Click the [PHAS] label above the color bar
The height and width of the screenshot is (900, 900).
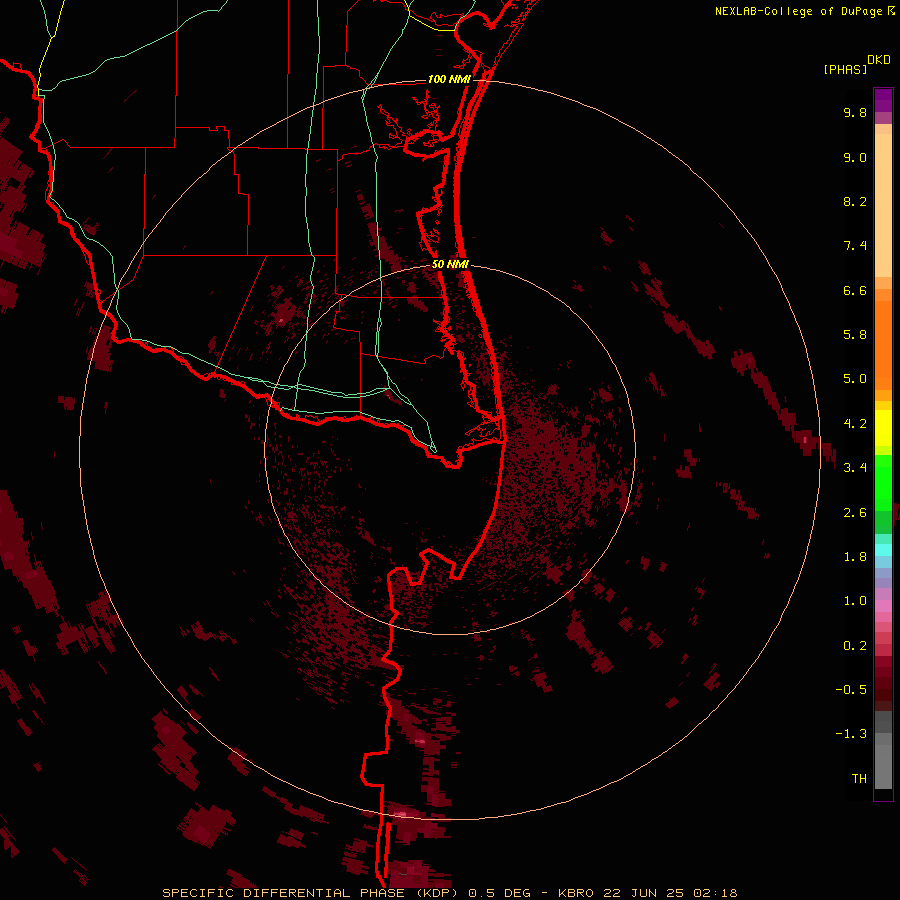[845, 70]
